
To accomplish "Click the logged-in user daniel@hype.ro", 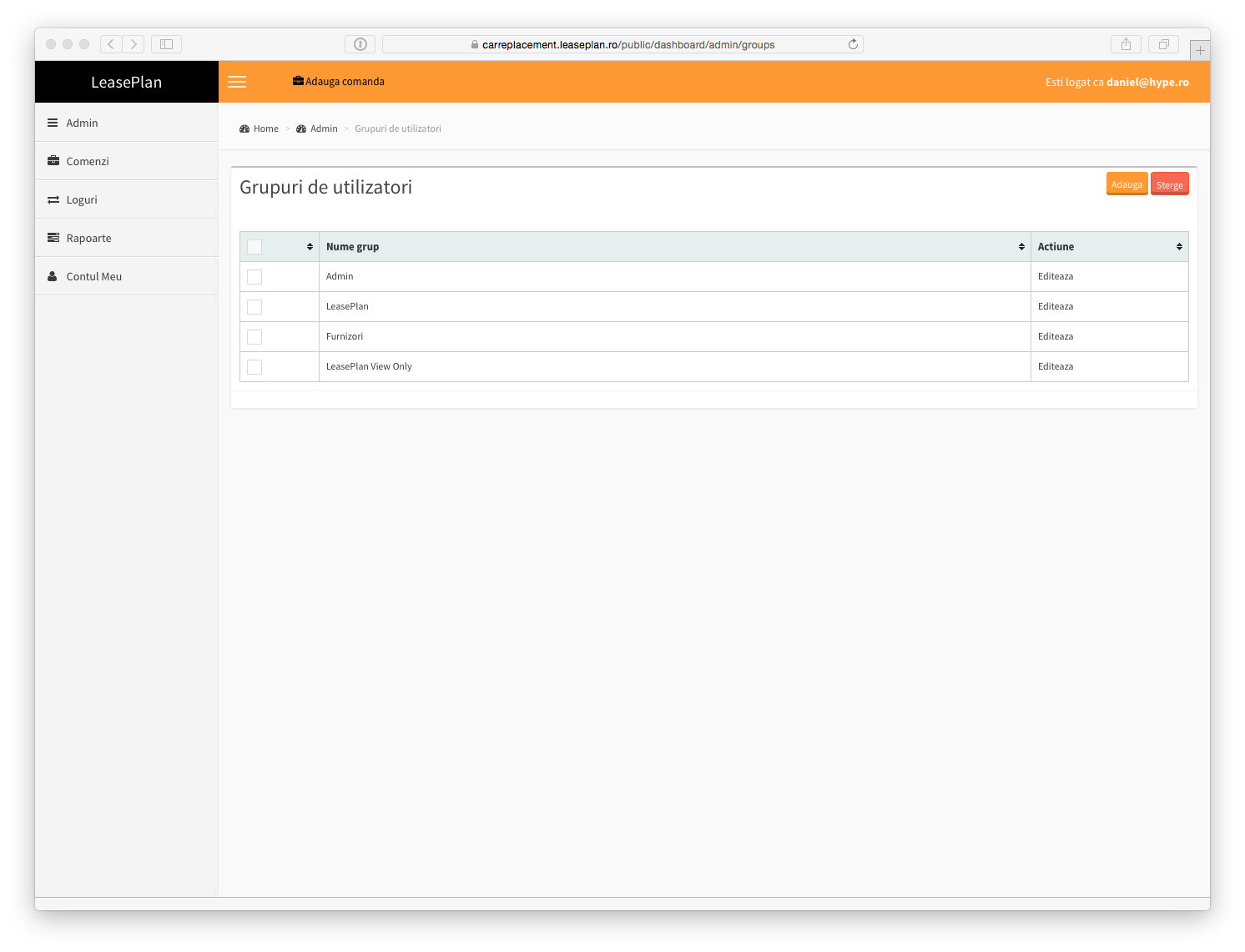I will pos(1147,82).
